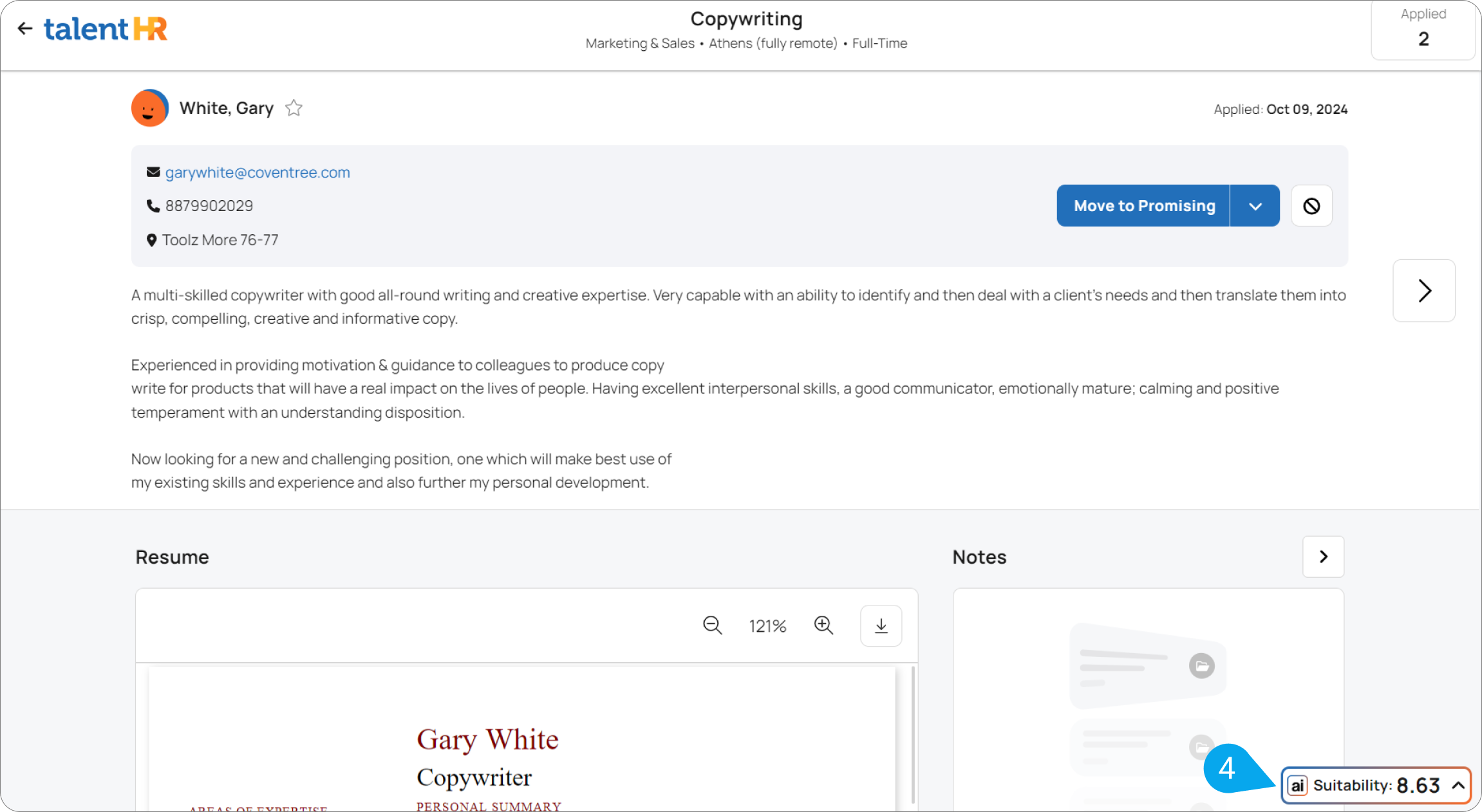Go to next candidate arrow
The image size is (1482, 812).
[x=1424, y=291]
